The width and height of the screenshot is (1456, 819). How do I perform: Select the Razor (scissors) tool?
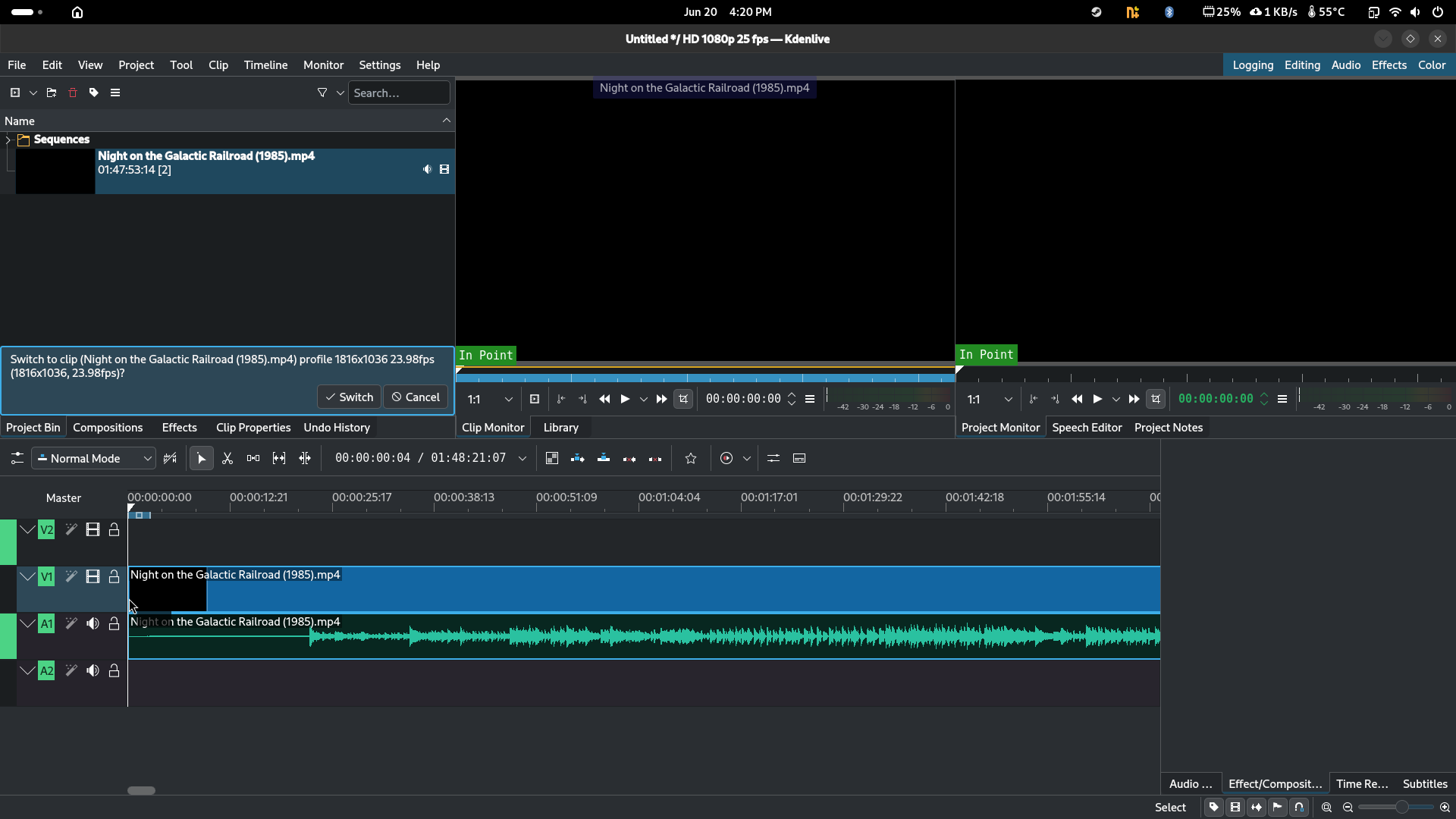click(x=227, y=459)
